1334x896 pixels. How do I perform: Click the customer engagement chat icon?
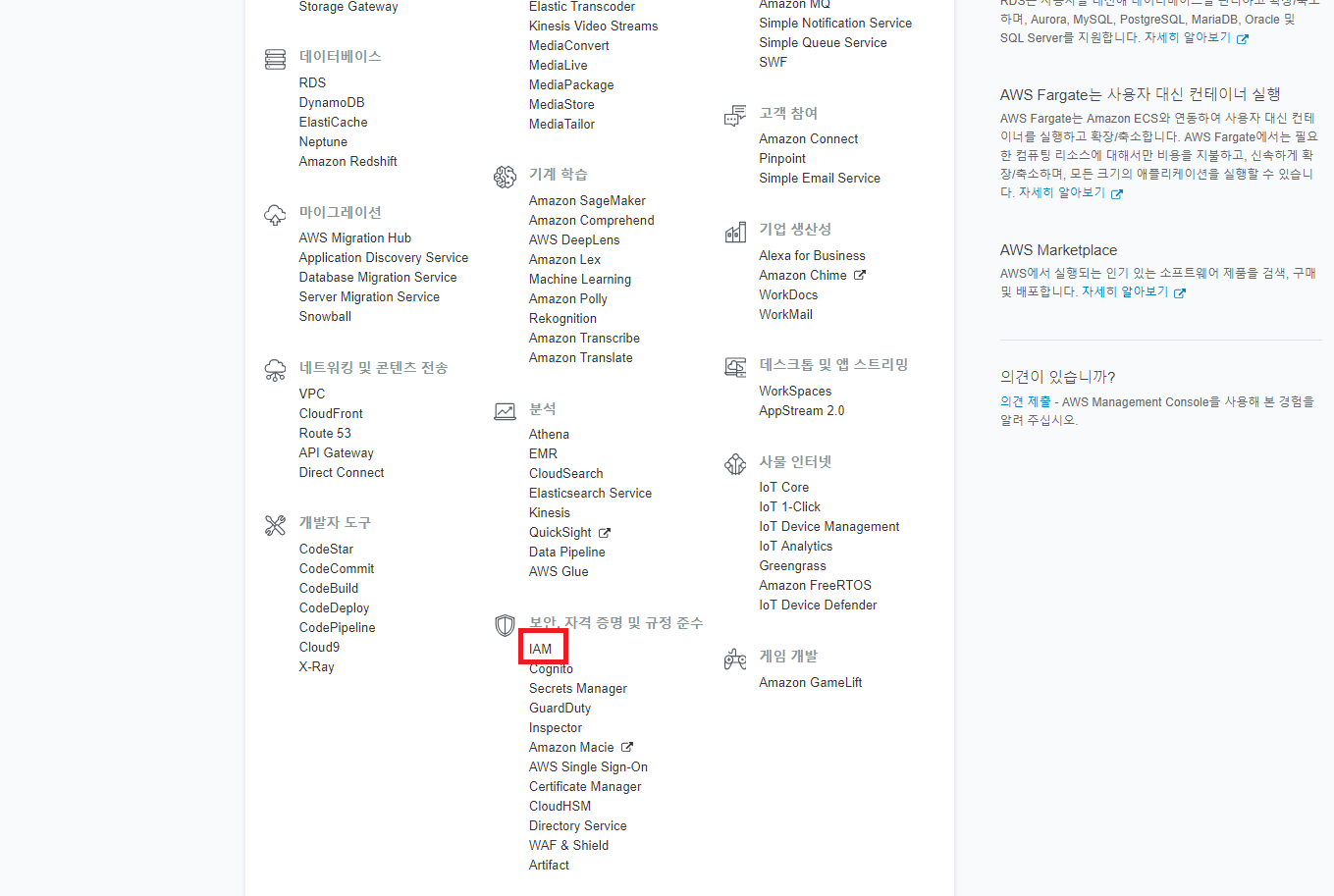coord(735,117)
